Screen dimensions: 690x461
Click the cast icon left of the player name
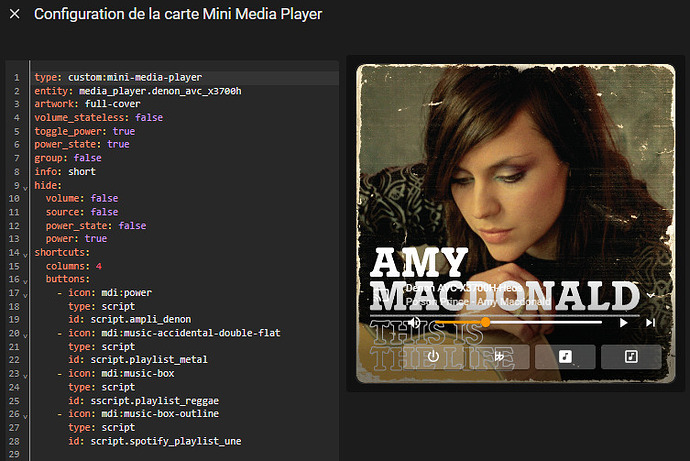click(x=379, y=294)
